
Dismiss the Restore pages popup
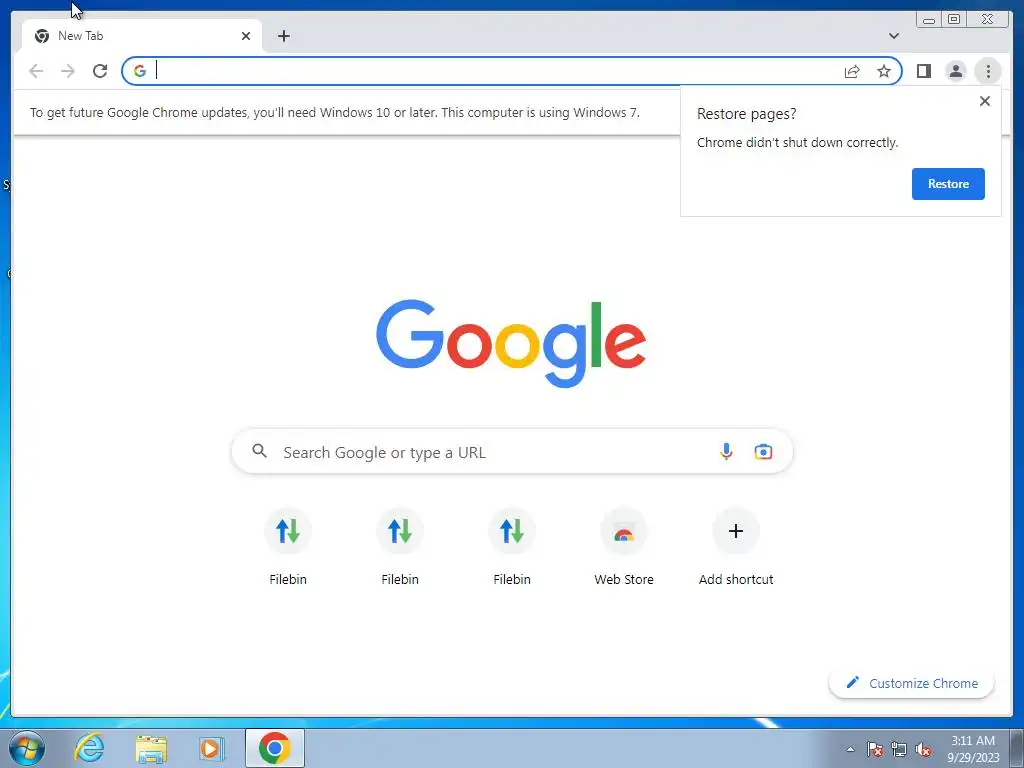click(x=985, y=101)
